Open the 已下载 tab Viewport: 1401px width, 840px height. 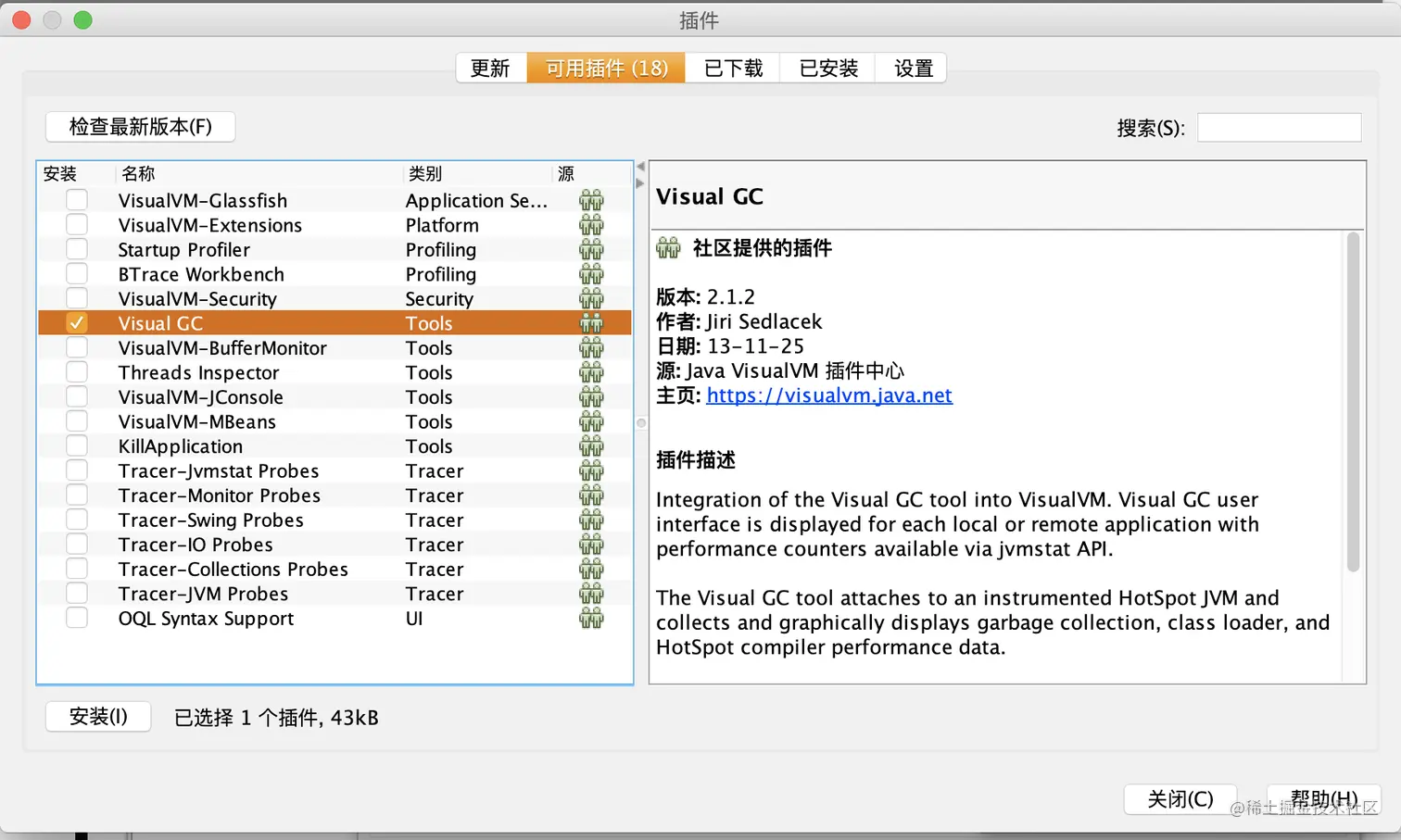click(733, 68)
